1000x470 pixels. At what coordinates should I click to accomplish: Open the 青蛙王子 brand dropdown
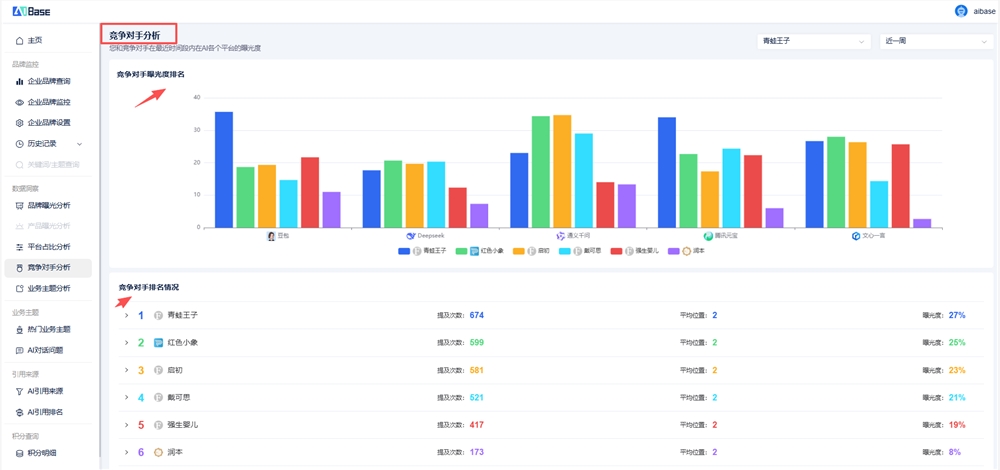tap(813, 41)
